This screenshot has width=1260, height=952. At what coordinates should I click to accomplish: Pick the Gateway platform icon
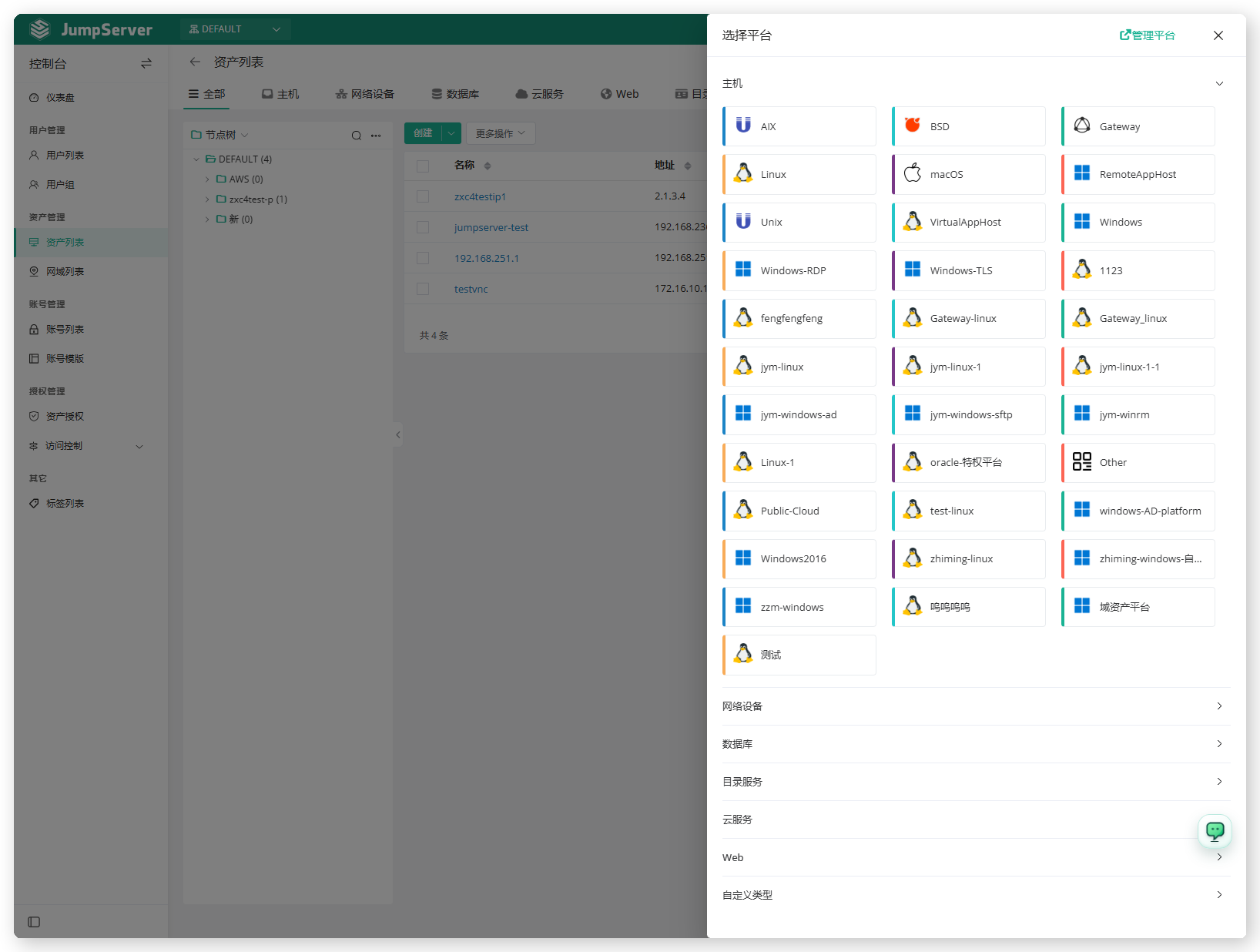click(x=1082, y=126)
